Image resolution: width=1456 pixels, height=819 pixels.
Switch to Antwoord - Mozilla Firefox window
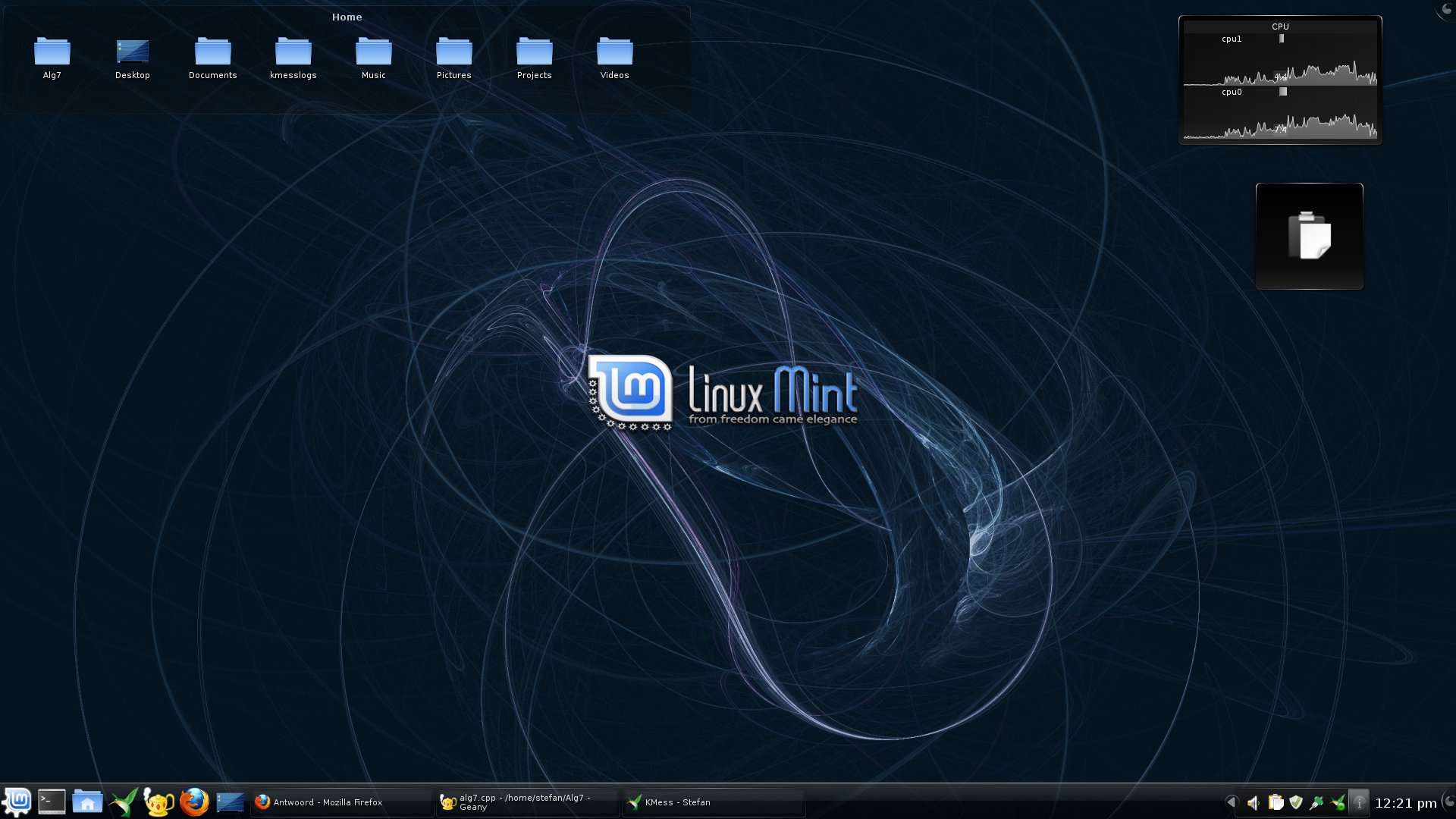[x=341, y=802]
